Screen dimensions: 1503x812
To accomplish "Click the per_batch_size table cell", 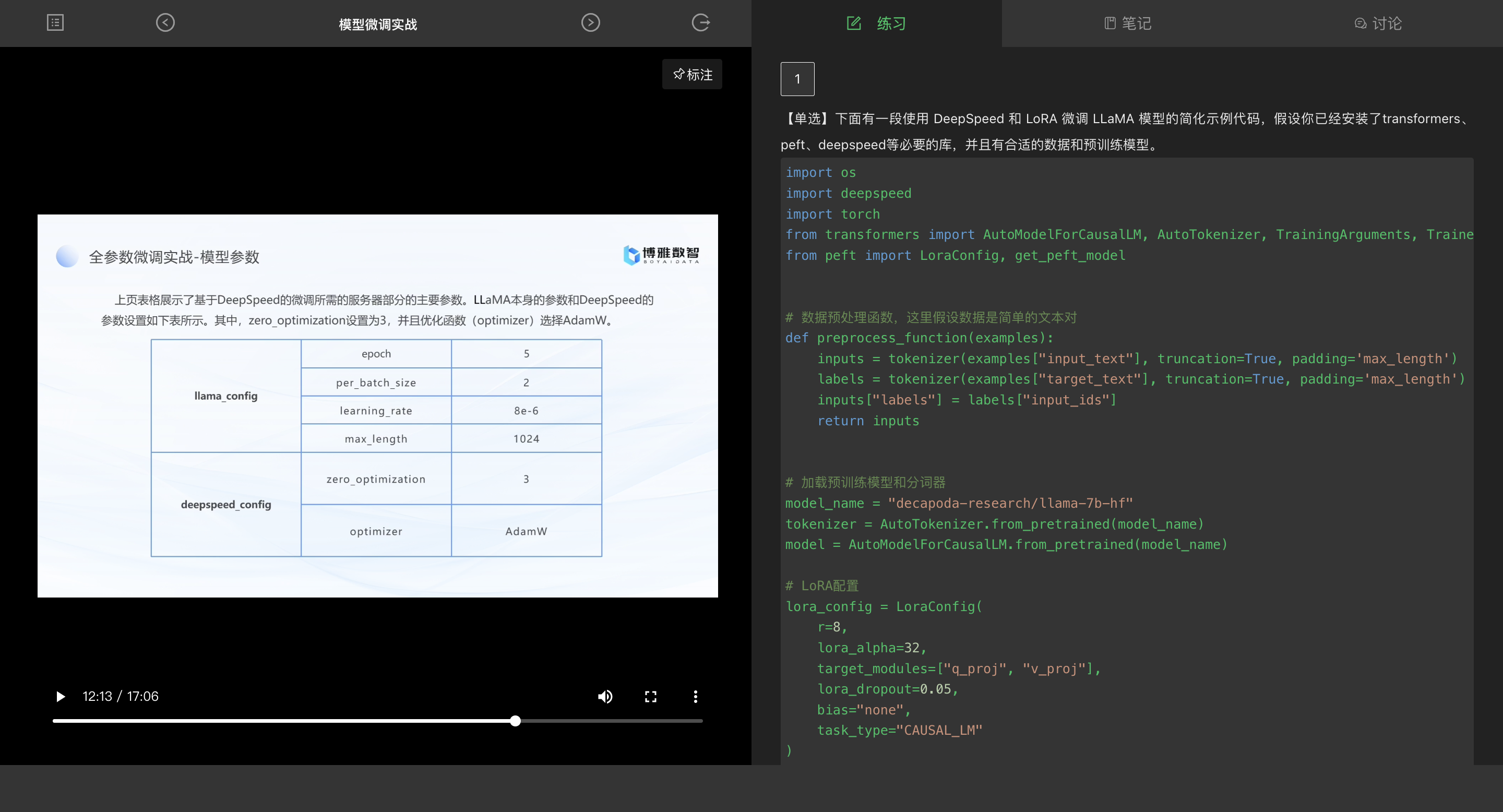I will (x=376, y=383).
